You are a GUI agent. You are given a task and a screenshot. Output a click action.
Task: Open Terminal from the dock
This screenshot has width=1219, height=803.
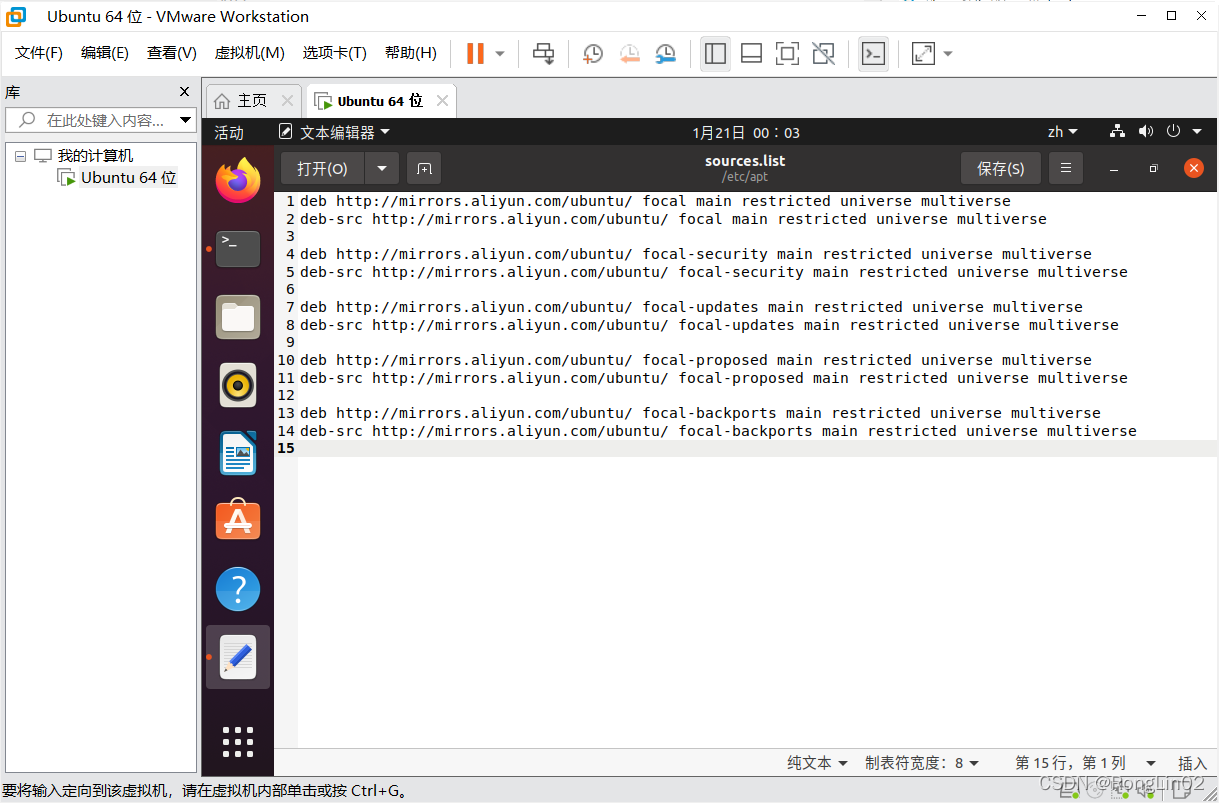[x=238, y=248]
